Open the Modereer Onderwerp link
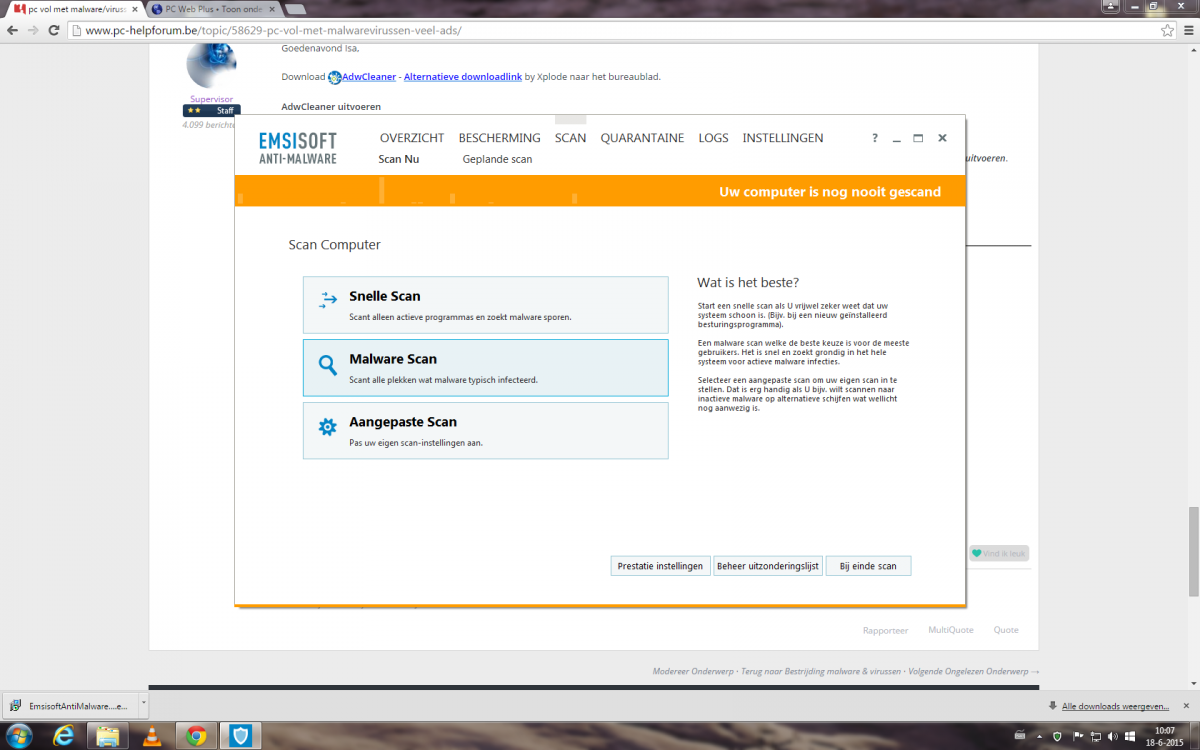Screen dimensions: 1200x750 [694, 671]
